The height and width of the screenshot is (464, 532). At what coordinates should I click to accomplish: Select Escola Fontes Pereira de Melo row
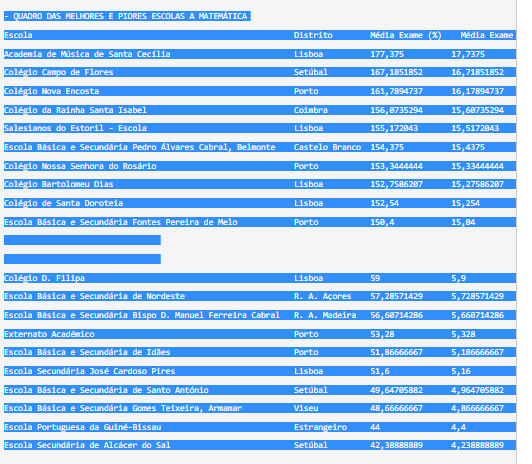click(260, 222)
